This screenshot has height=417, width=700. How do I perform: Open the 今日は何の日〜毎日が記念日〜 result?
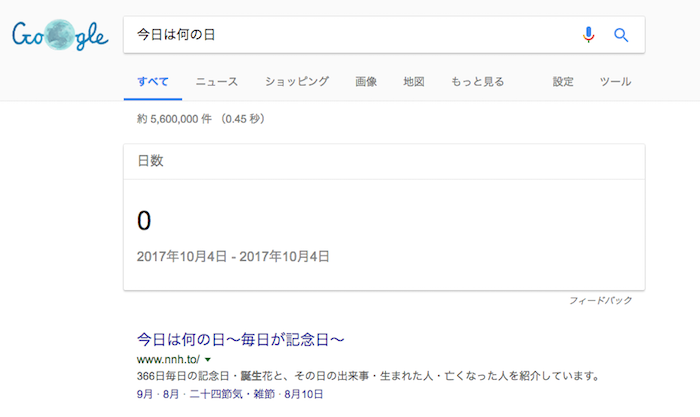[x=240, y=339]
